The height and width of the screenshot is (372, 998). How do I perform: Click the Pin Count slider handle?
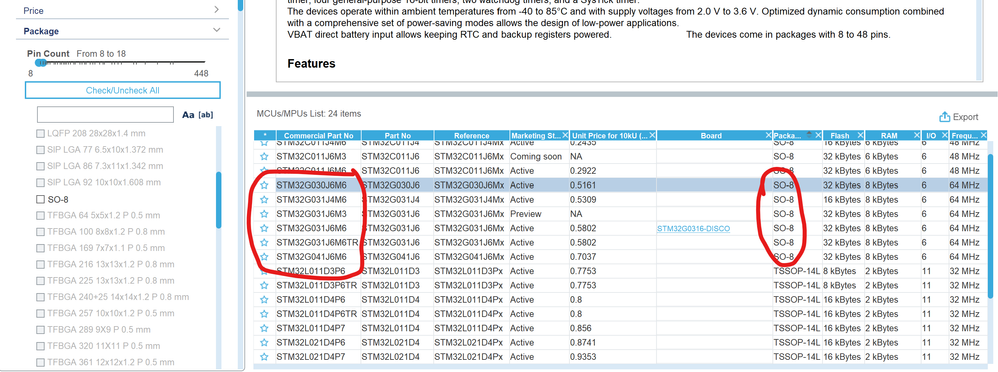(41, 62)
